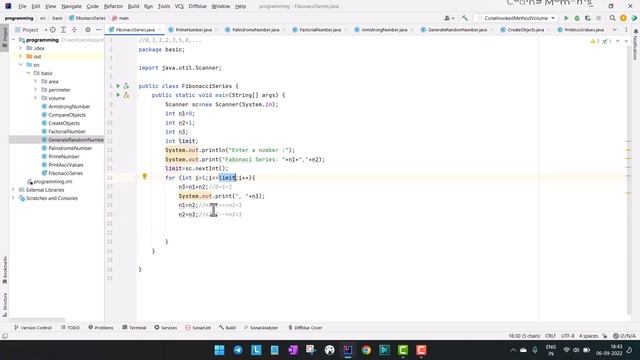Switch to GenerateRandomNumber.java tab
The image size is (640, 360).
coord(457,30)
